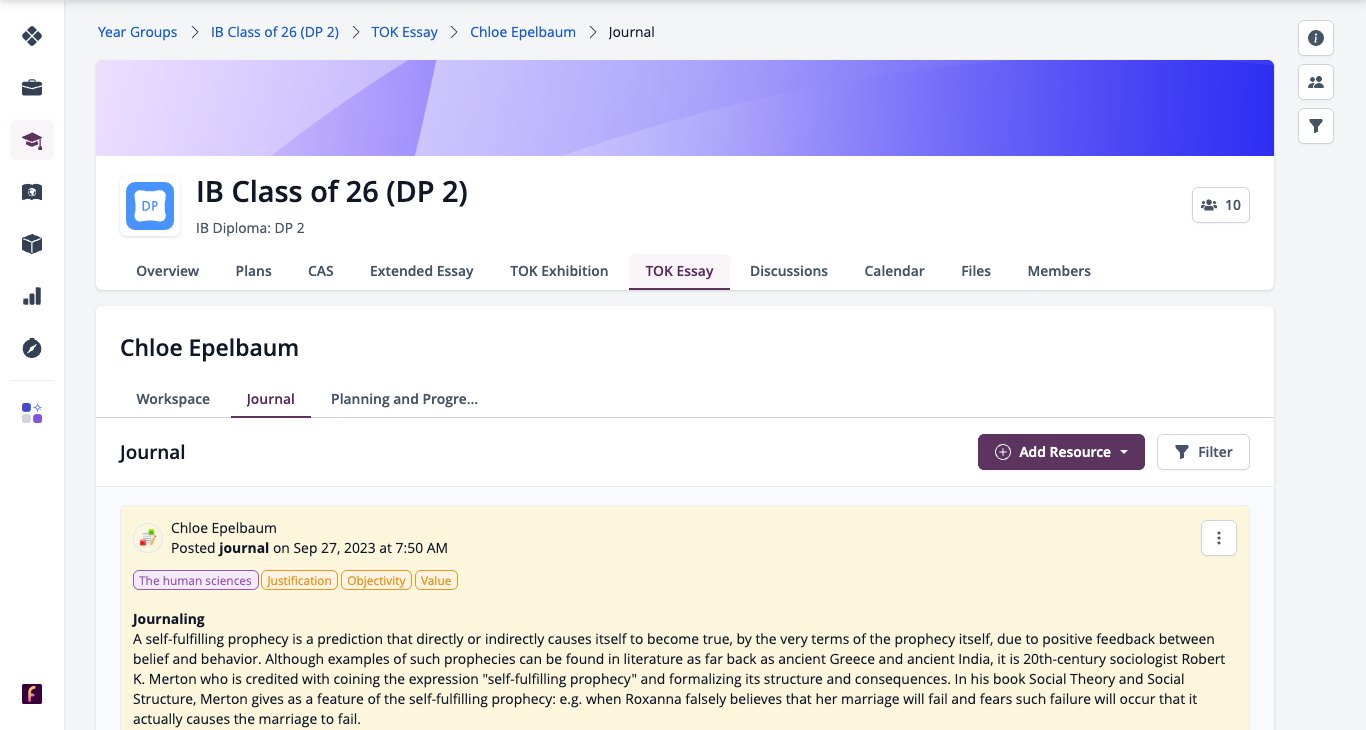Click the funnel icon at top right

[1316, 126]
